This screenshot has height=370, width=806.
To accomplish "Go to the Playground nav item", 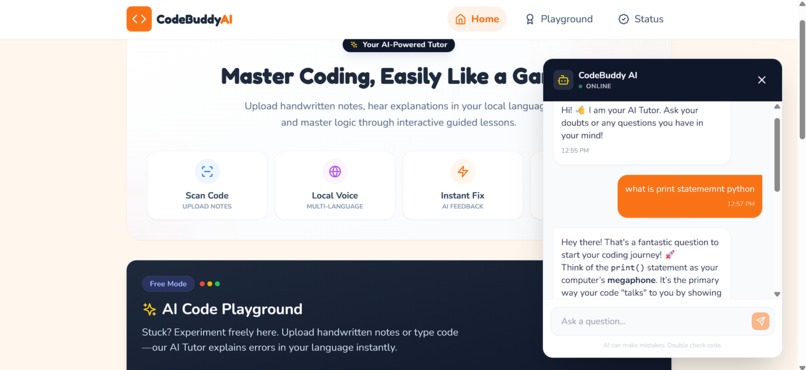I will click(x=558, y=19).
